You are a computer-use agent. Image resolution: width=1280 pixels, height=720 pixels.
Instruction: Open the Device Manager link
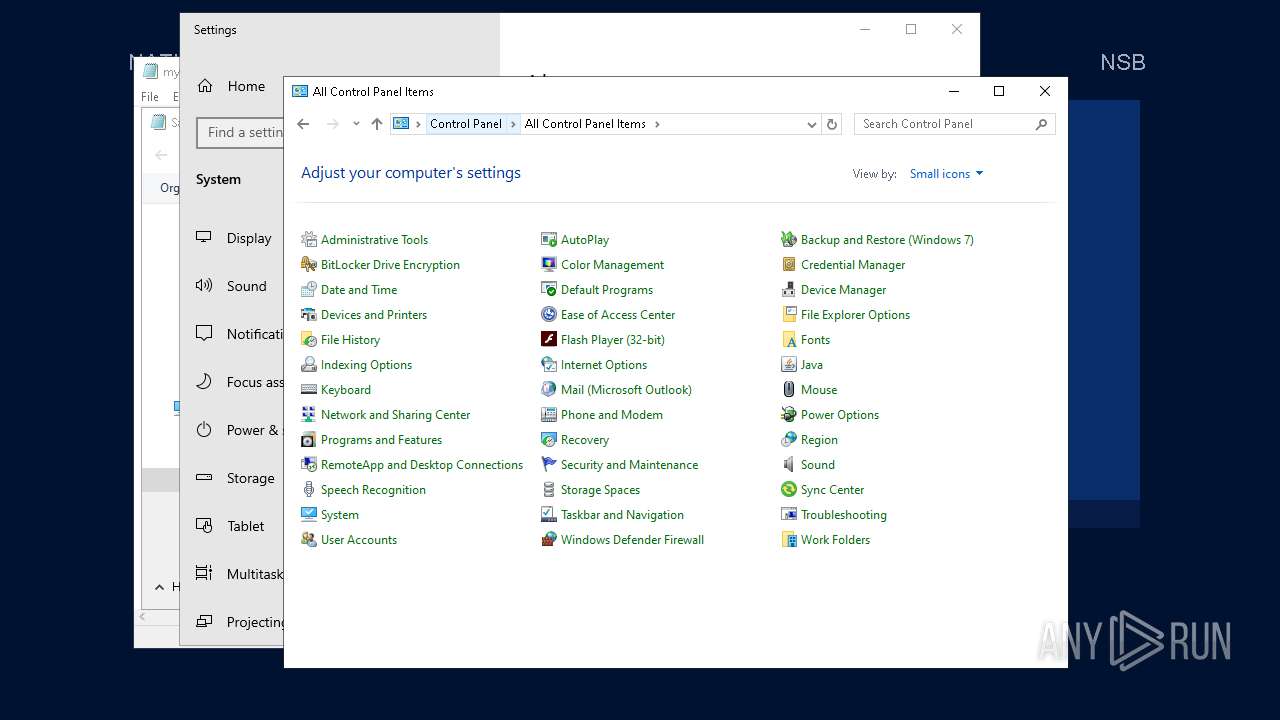[843, 290]
